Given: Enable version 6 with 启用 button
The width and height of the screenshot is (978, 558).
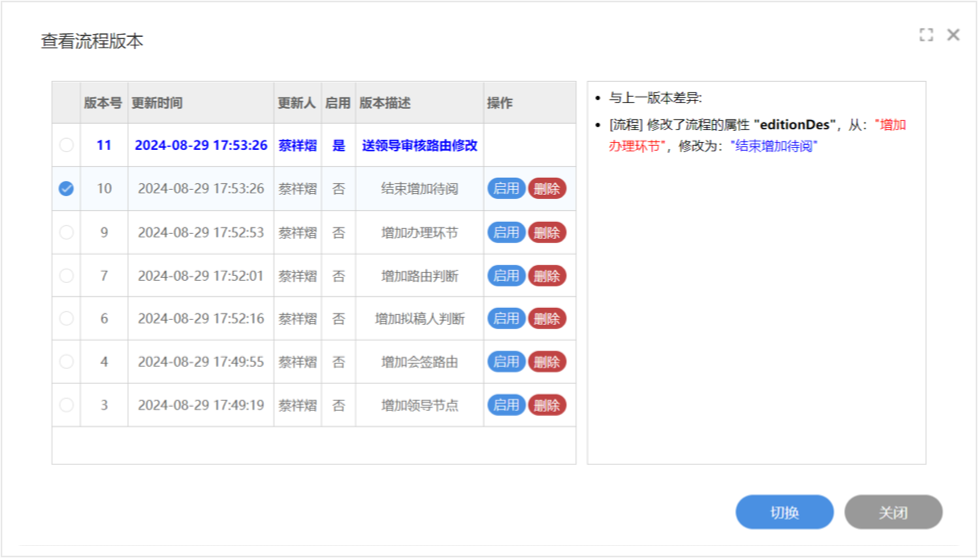Looking at the screenshot, I should [x=506, y=318].
